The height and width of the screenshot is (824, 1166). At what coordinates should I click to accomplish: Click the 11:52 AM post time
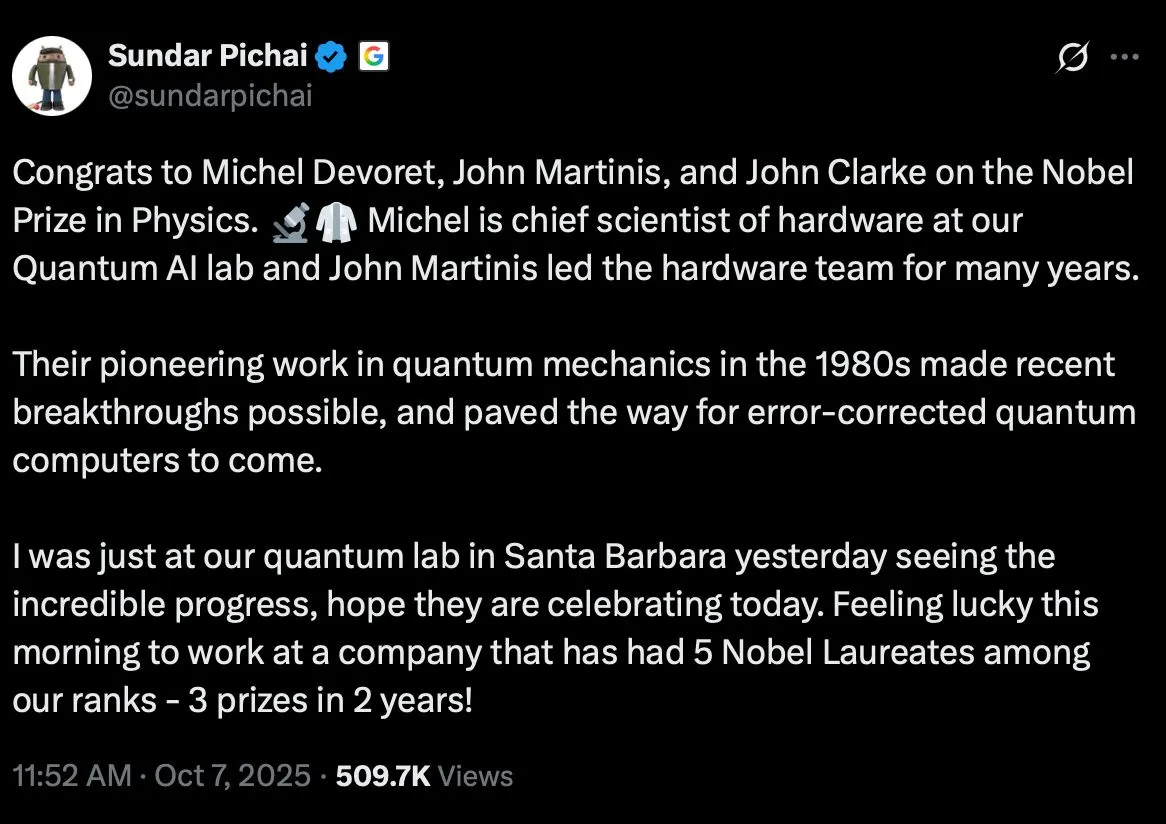[71, 776]
